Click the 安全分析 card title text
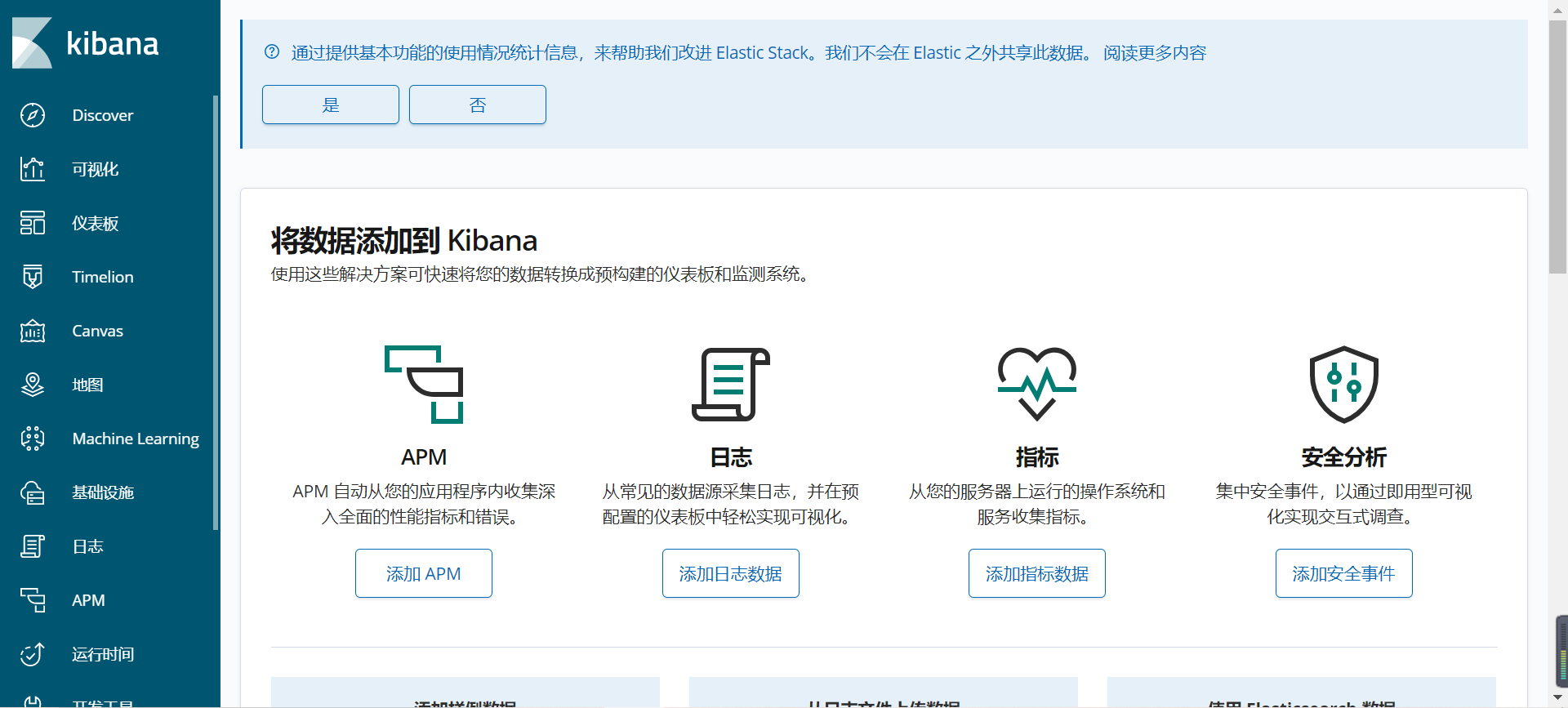The height and width of the screenshot is (708, 1568). pos(1344,457)
